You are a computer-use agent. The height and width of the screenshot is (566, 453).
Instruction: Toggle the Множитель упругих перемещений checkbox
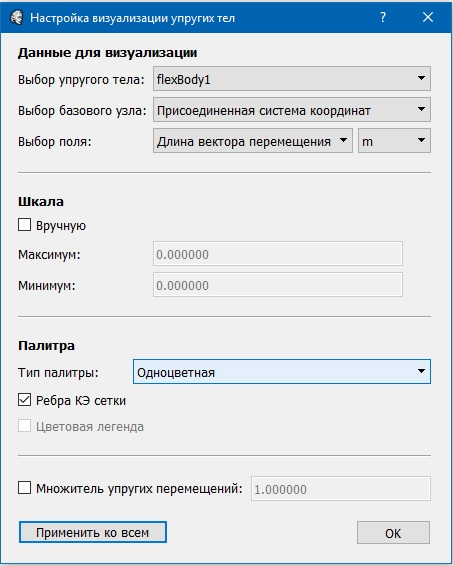coord(25,488)
